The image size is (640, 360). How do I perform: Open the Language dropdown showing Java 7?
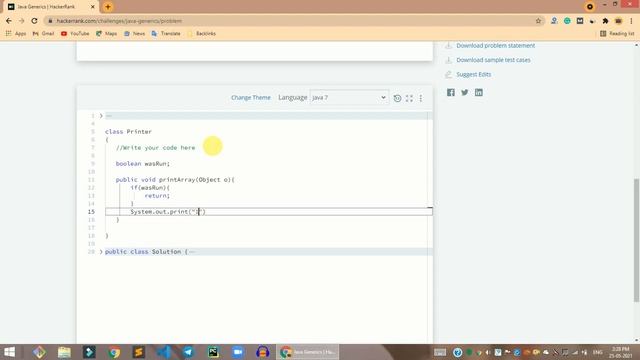click(x=349, y=98)
